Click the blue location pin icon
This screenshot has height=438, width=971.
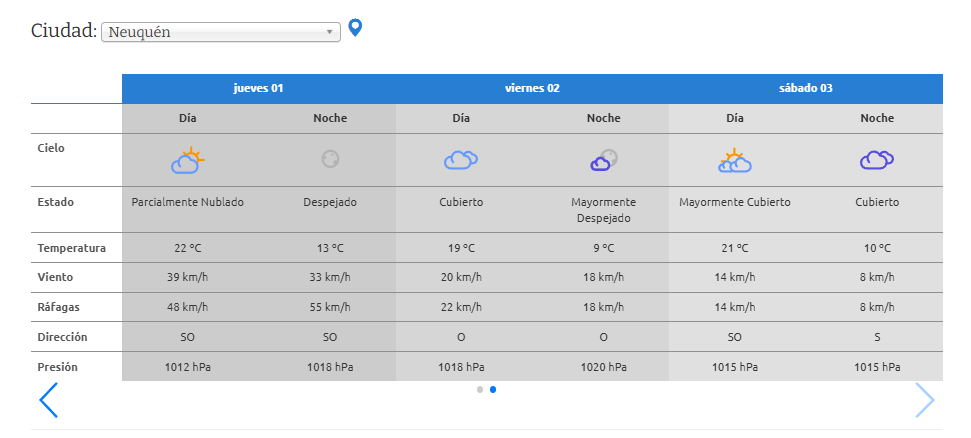click(354, 28)
